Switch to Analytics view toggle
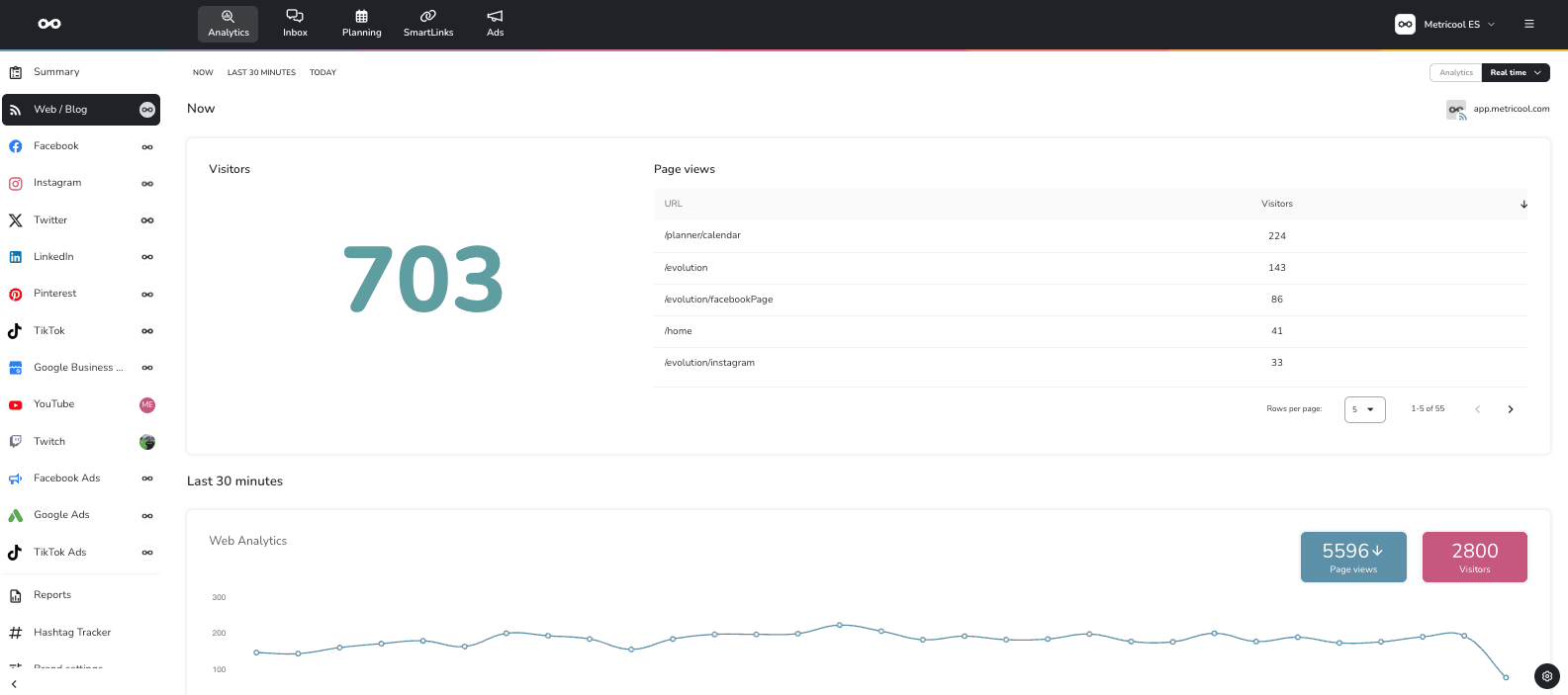The height and width of the screenshot is (695, 1568). click(x=1455, y=73)
